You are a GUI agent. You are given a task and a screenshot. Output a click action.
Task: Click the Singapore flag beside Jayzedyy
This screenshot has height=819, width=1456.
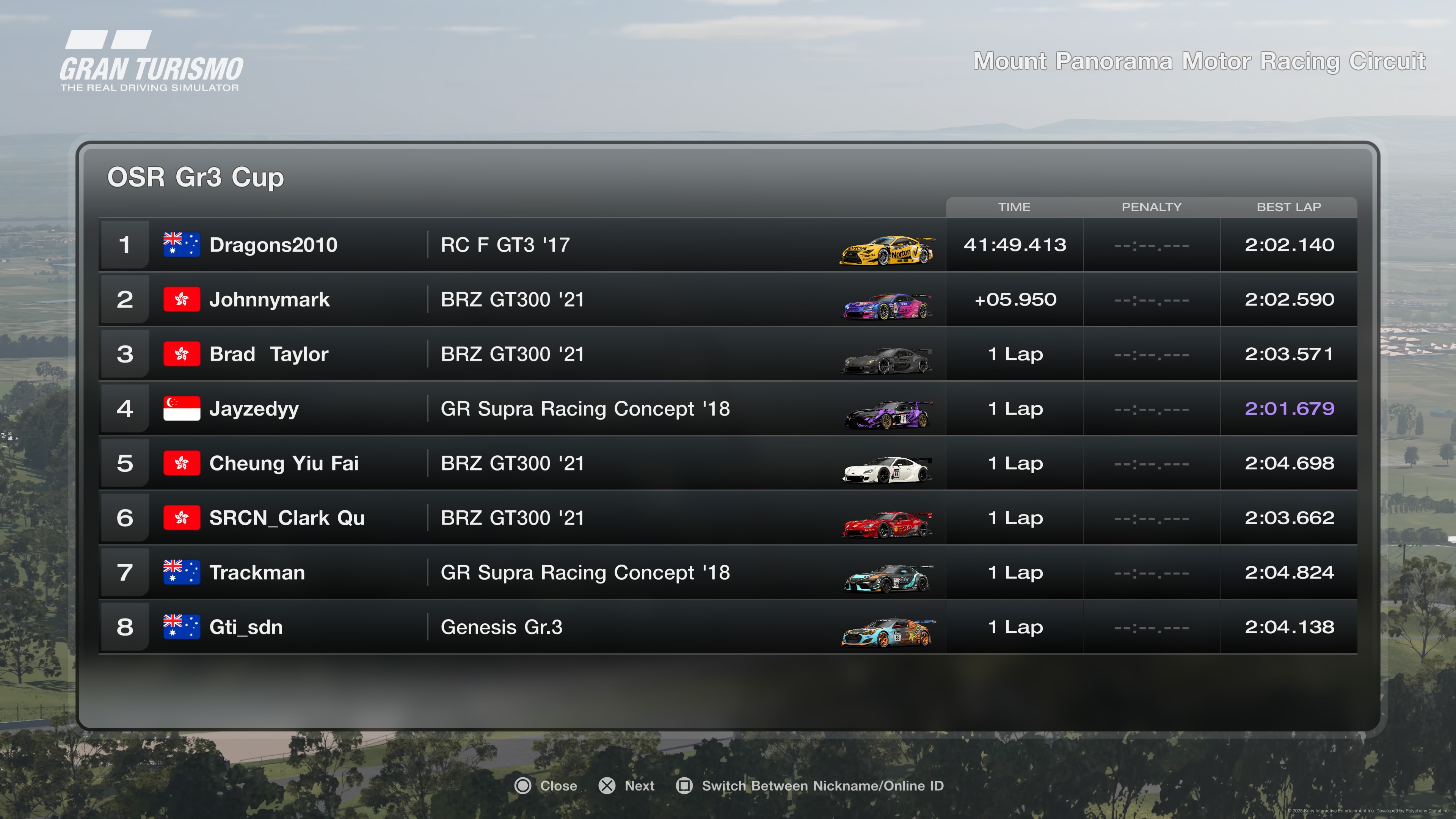click(x=182, y=409)
